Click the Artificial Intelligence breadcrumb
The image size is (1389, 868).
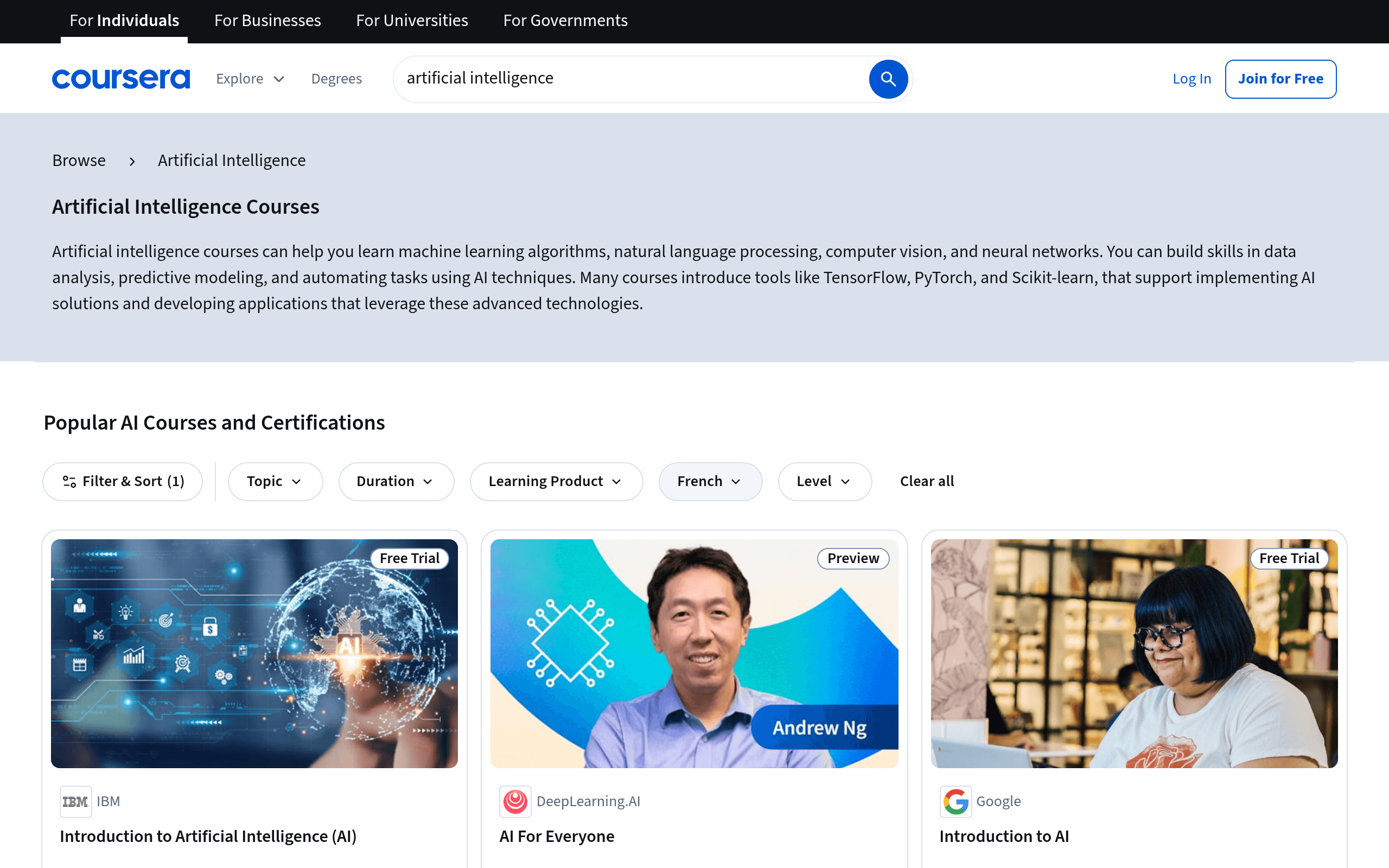coord(231,160)
